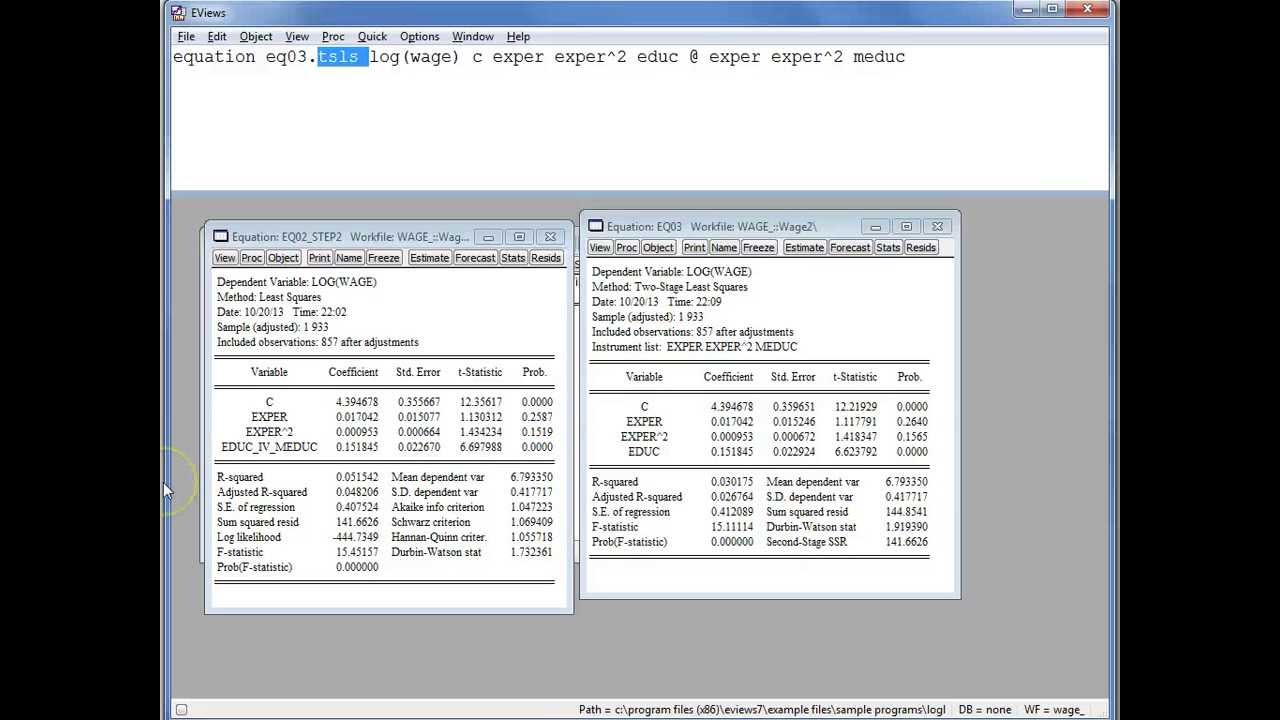Click the EQ02_STEP2 equation window icon
The image size is (1280, 720).
coord(221,237)
